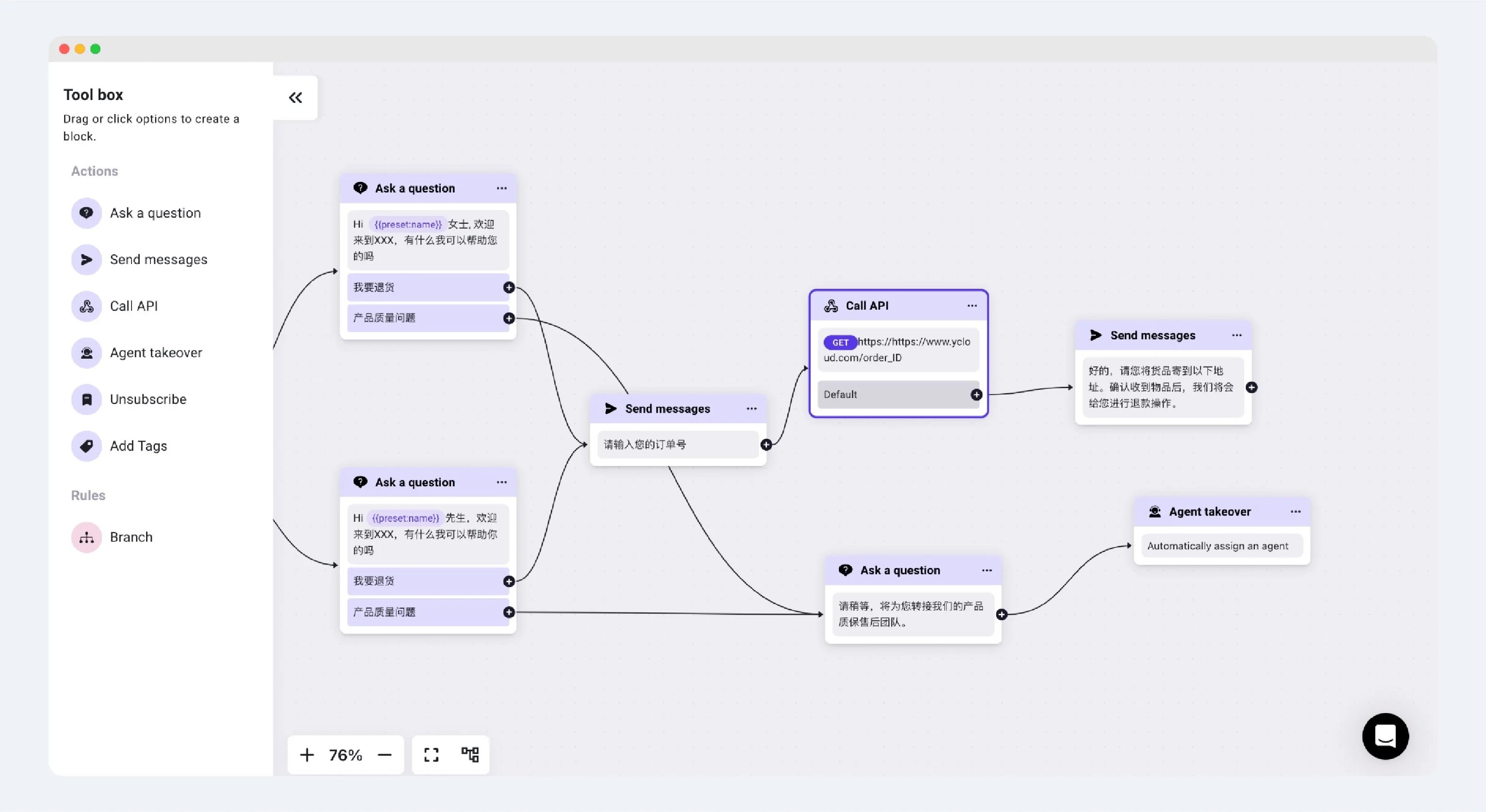Open the more menu on the Call API block
The image size is (1486, 812).
(972, 306)
